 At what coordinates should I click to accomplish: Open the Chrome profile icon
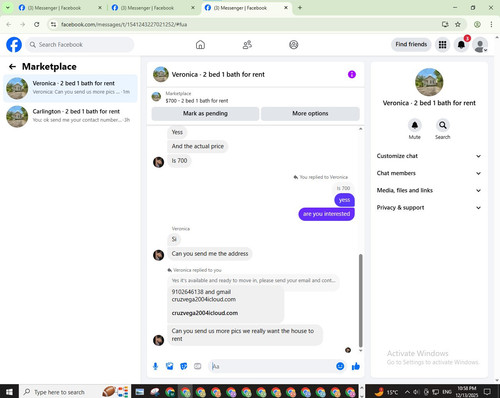(477, 24)
